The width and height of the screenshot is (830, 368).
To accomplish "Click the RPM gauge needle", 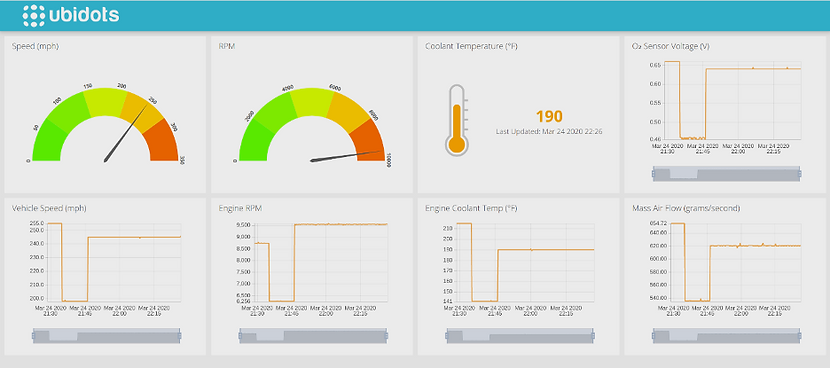I will point(346,156).
